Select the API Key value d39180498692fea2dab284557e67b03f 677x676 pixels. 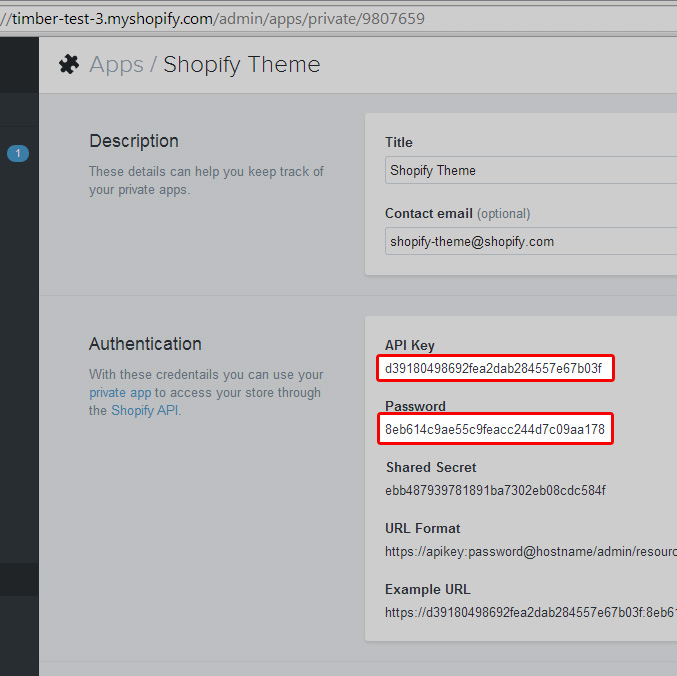[x=493, y=368]
